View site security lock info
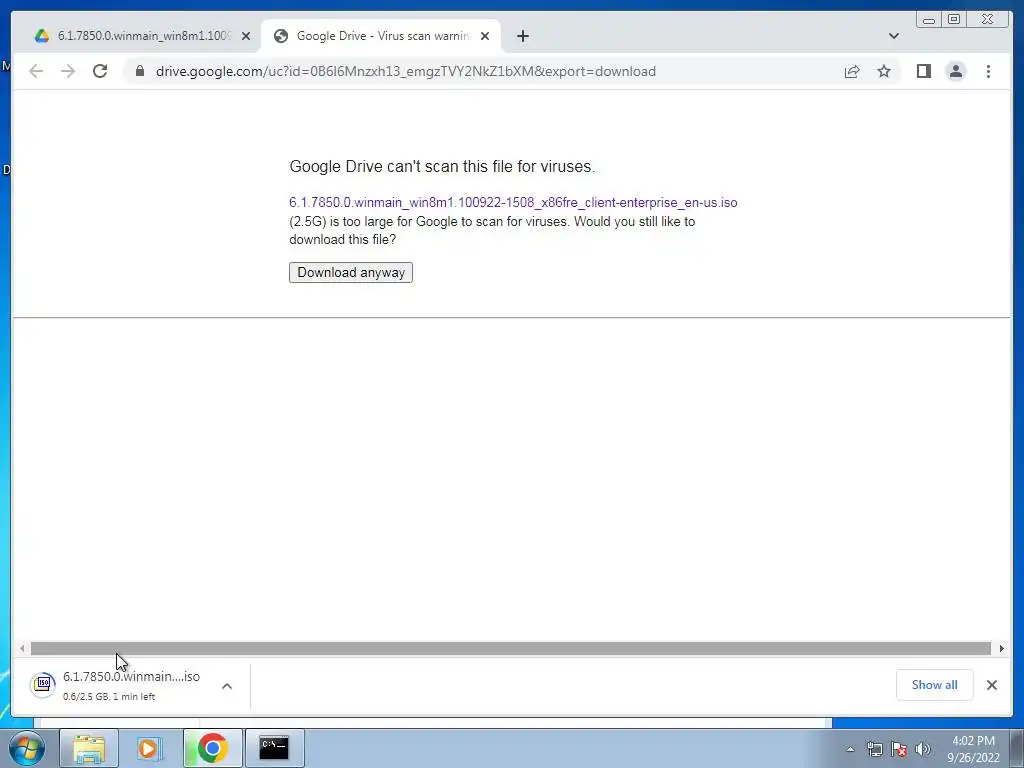Viewport: 1024px width, 768px height. click(x=140, y=71)
